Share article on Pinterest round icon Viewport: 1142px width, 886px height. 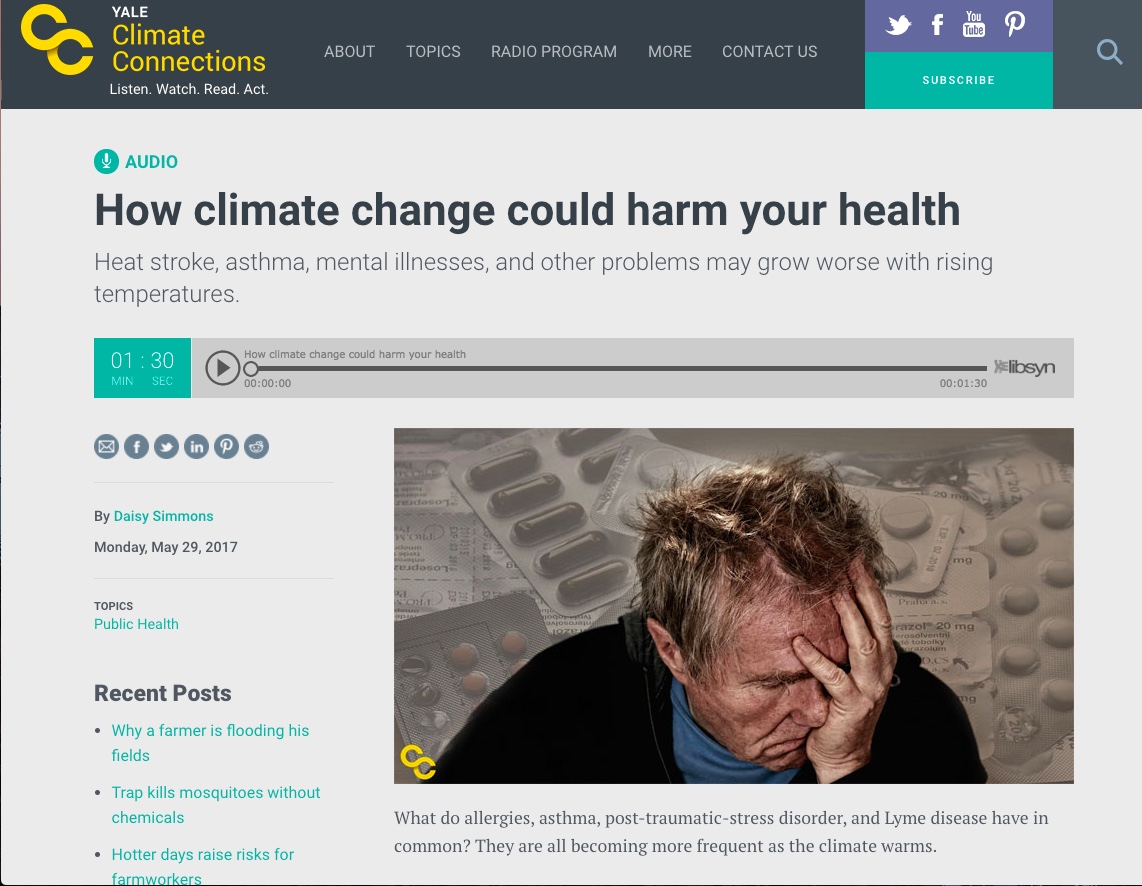tap(227, 446)
